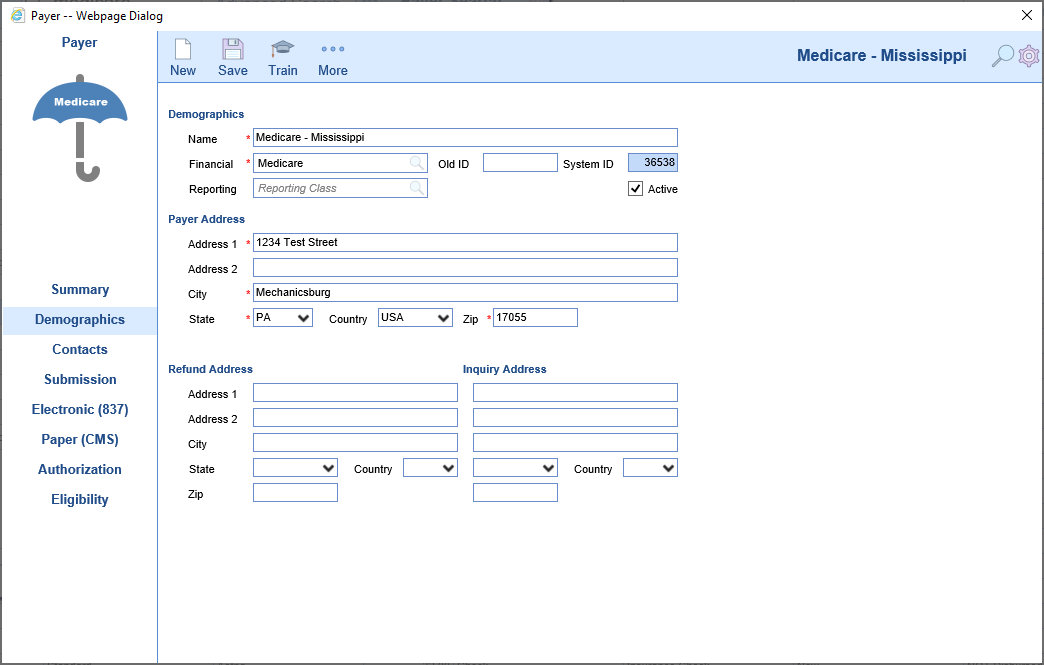
Task: Open the More options ellipsis
Action: 332,49
